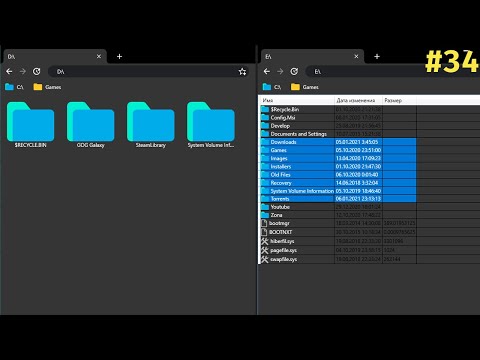Select the System Volume Inf... folder icon

click(x=211, y=122)
